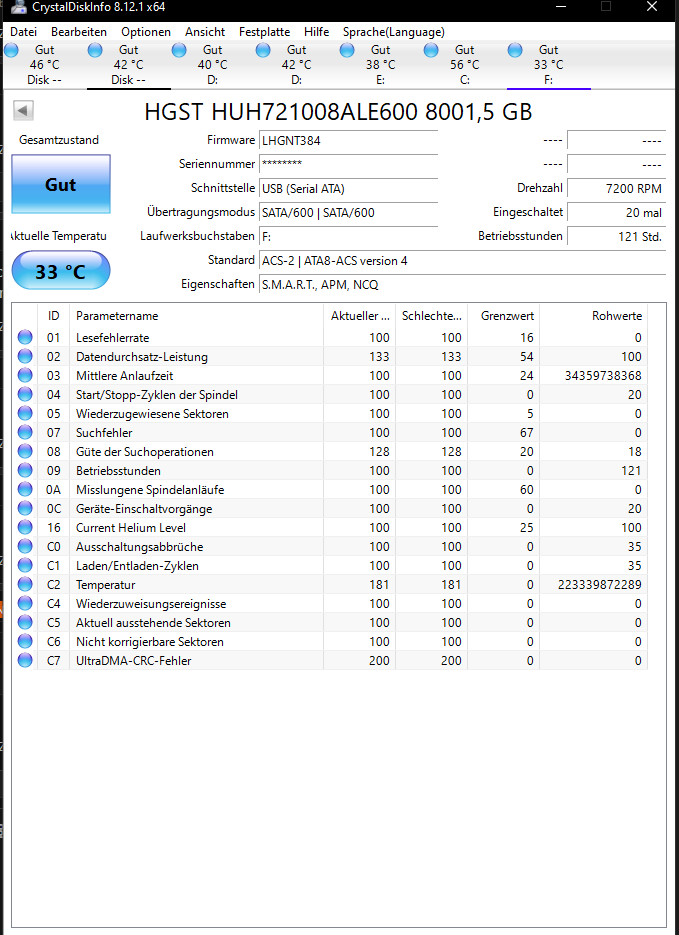The image size is (679, 935).
Task: Click status icon for Güte der Suchoperationen
Action: pyautogui.click(x=25, y=451)
